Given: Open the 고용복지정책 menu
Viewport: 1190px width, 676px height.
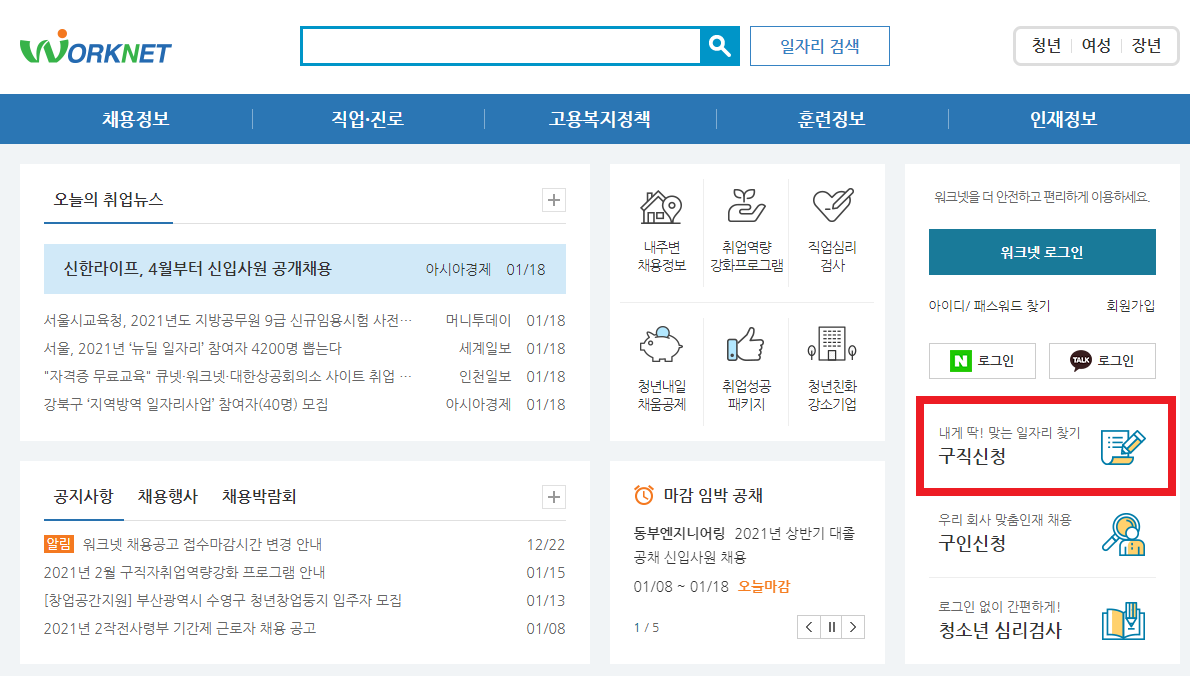Looking at the screenshot, I should [600, 119].
